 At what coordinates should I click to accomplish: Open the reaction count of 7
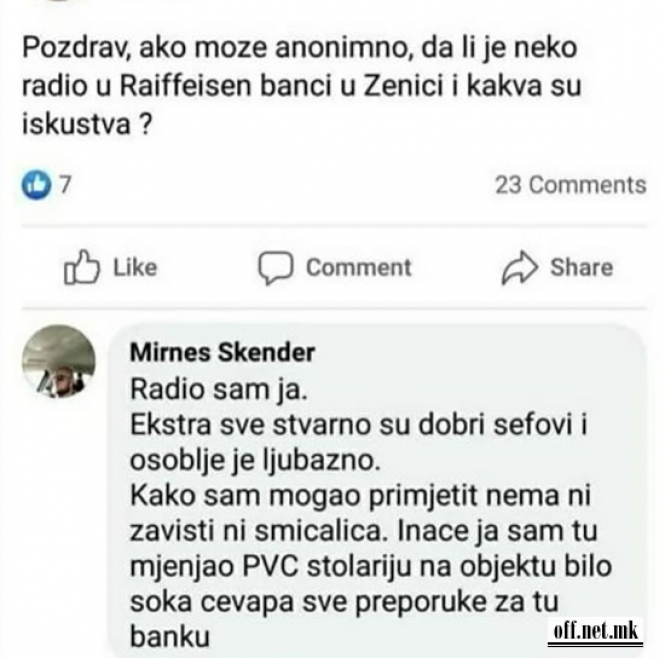(x=64, y=185)
